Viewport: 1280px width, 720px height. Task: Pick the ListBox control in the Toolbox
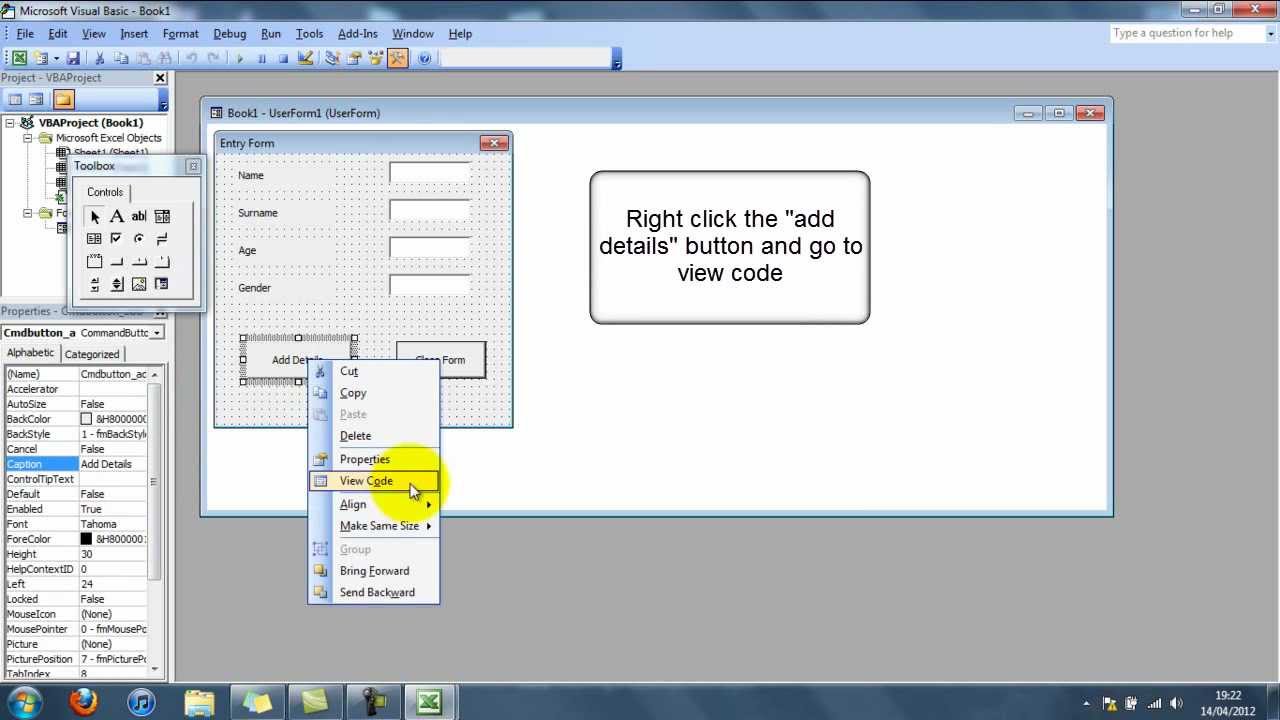pyautogui.click(x=94, y=238)
